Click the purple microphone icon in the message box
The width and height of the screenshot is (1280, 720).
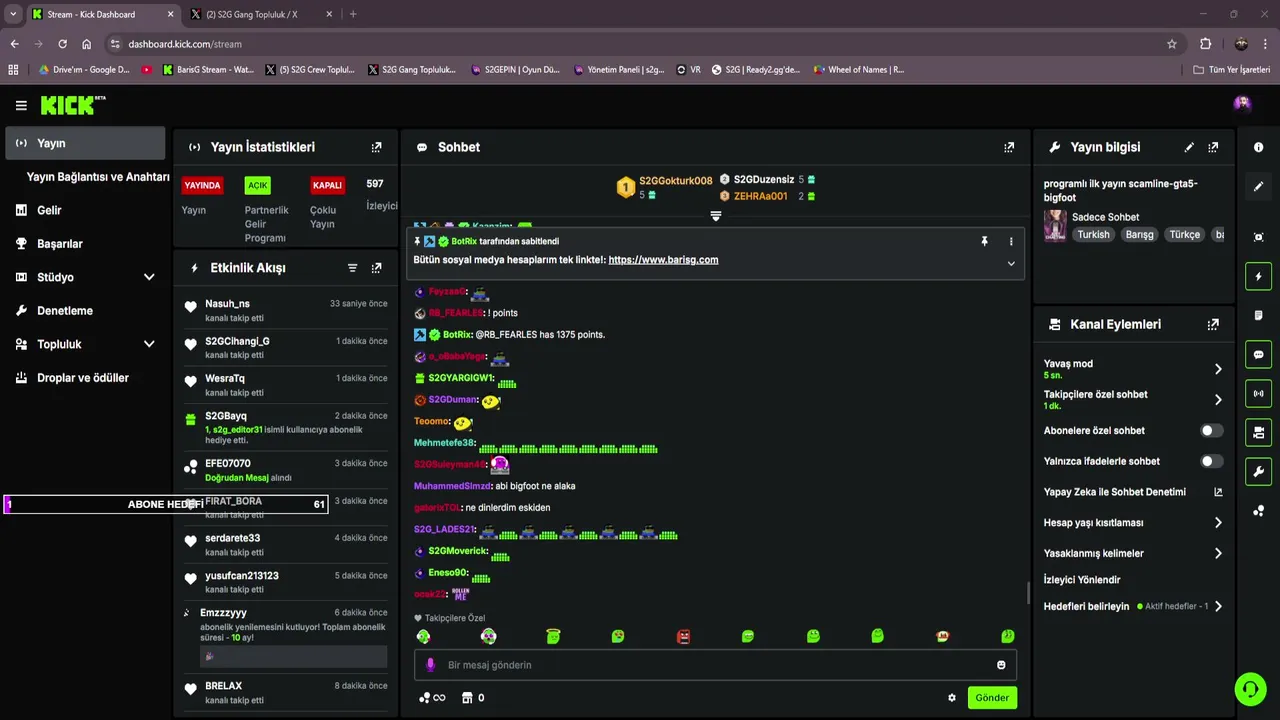click(x=431, y=665)
